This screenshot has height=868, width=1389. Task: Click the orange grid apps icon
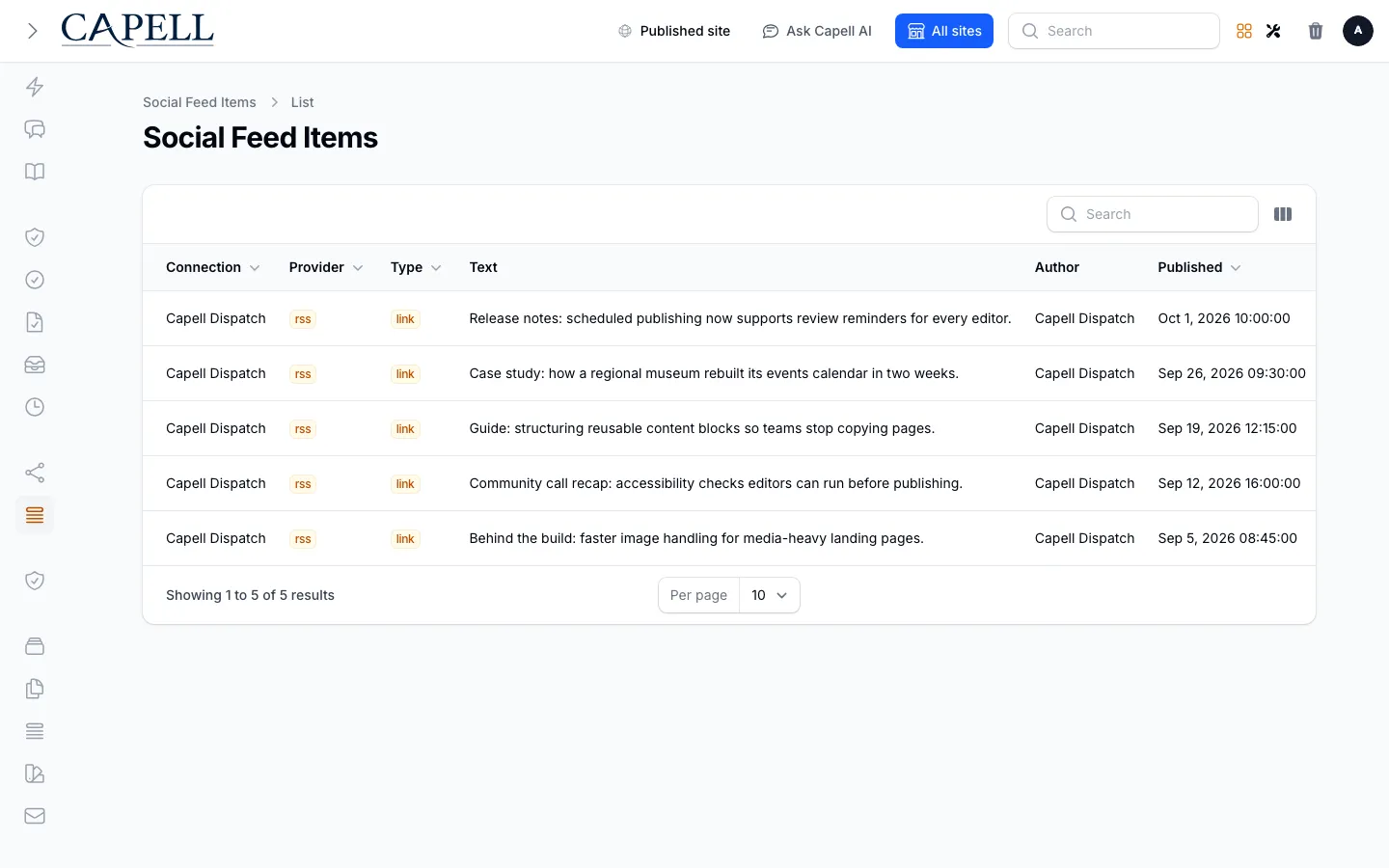pos(1244,31)
